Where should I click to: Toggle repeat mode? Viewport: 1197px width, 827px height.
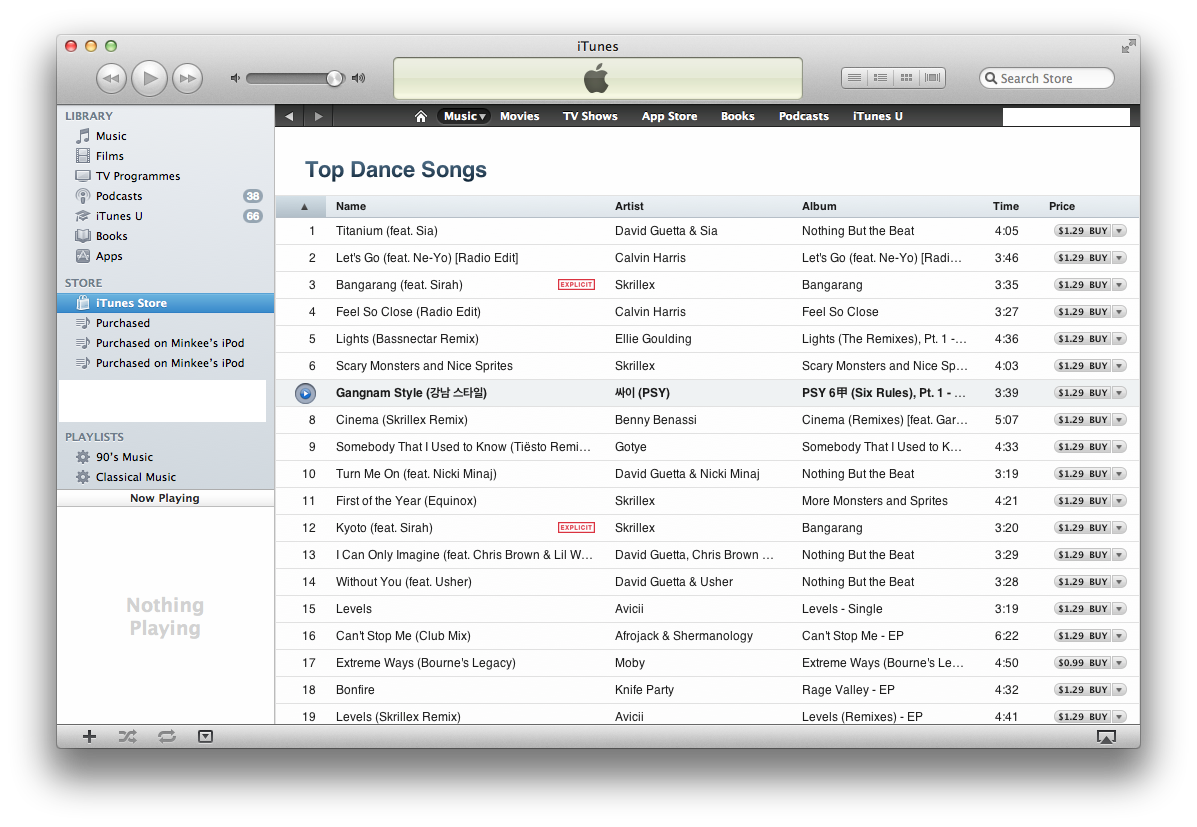click(x=166, y=736)
